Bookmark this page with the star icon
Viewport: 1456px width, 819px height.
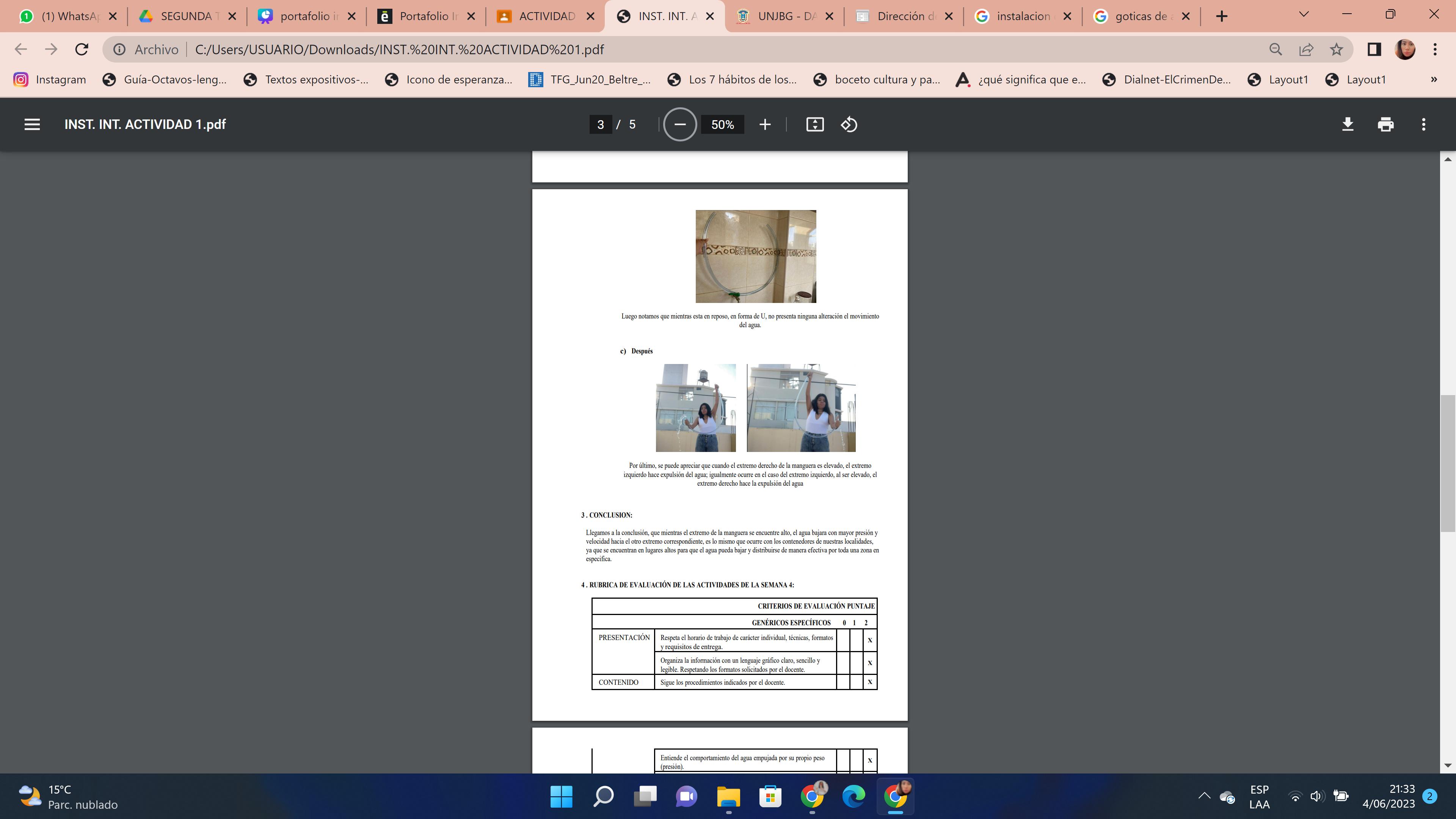[1336, 50]
